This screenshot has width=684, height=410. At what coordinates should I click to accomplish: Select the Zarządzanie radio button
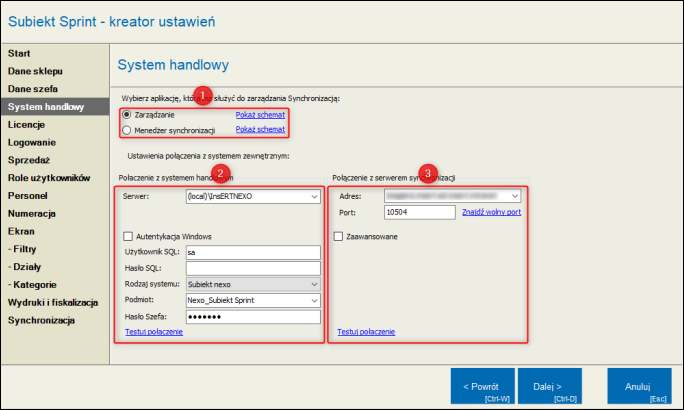[127, 115]
